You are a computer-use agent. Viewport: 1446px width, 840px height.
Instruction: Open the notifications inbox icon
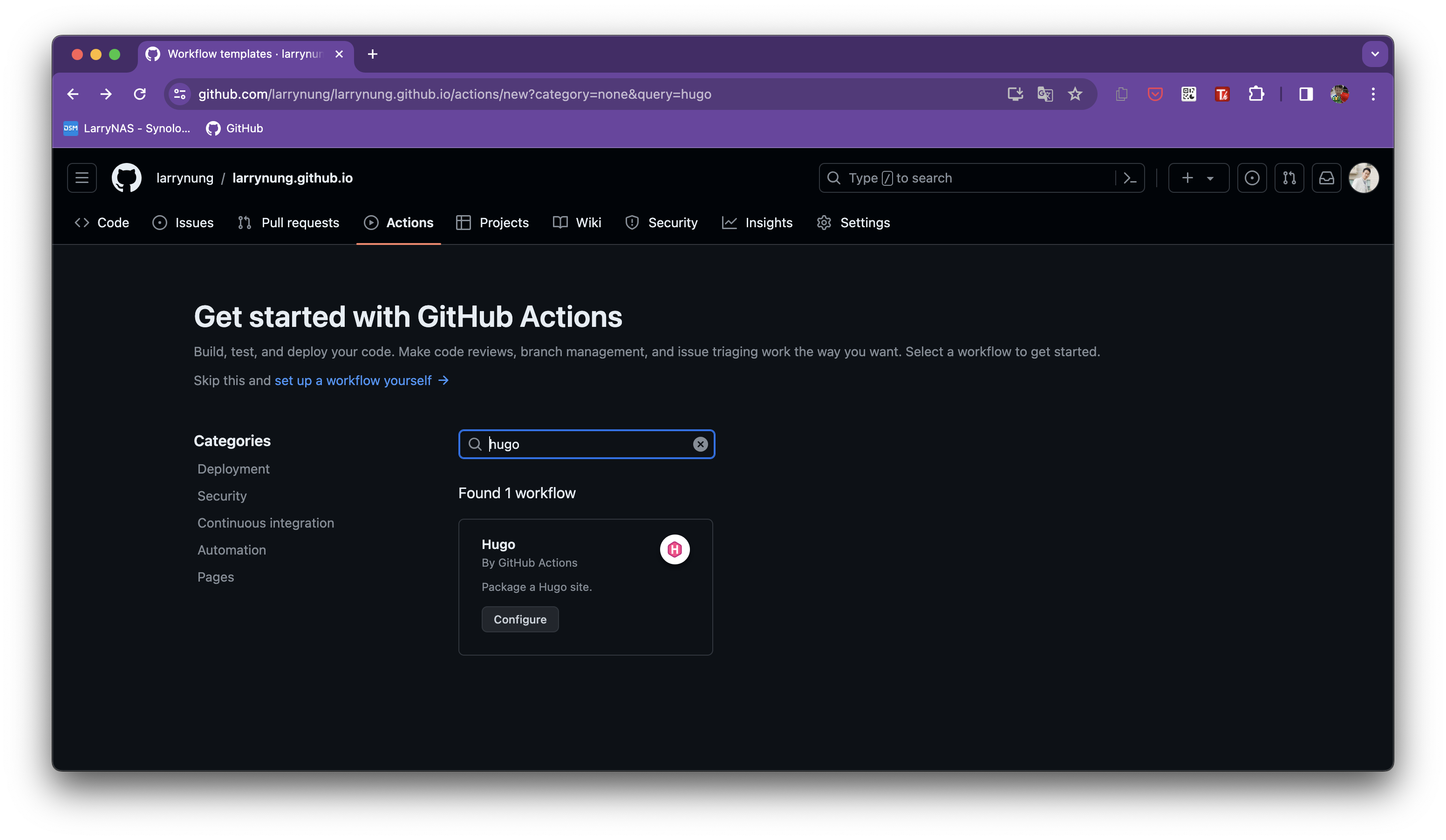[x=1326, y=178]
